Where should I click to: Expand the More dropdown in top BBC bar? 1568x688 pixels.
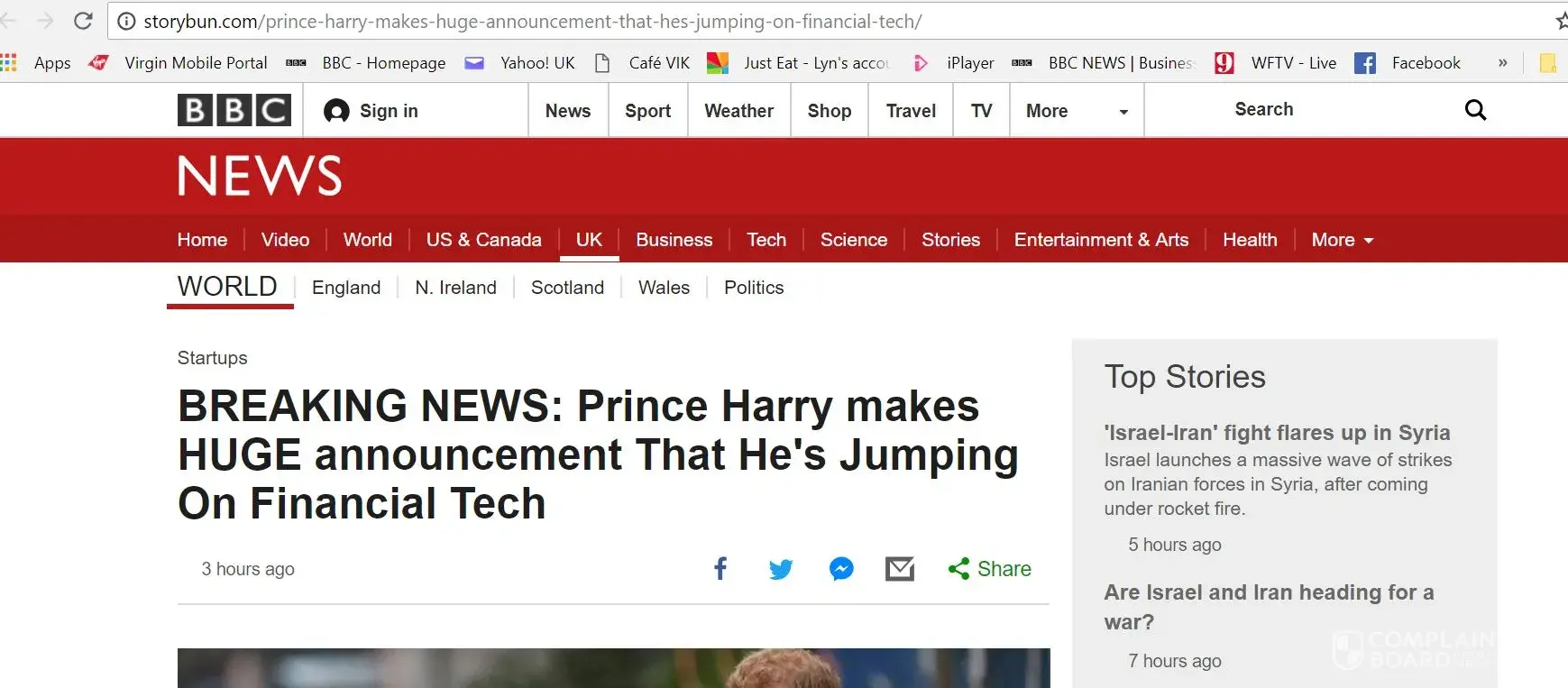tap(1077, 111)
